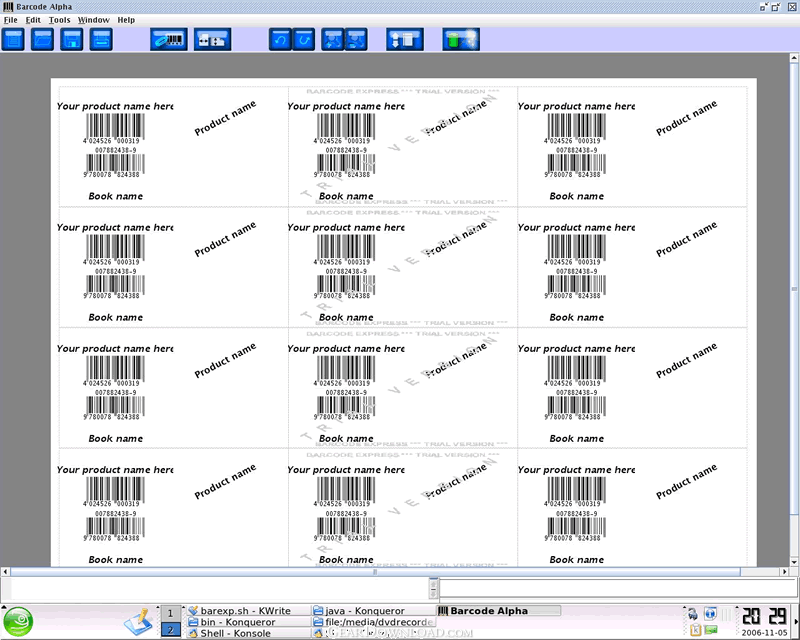Click the Save floppy disk icon
The width and height of the screenshot is (800, 640).
click(x=71, y=39)
